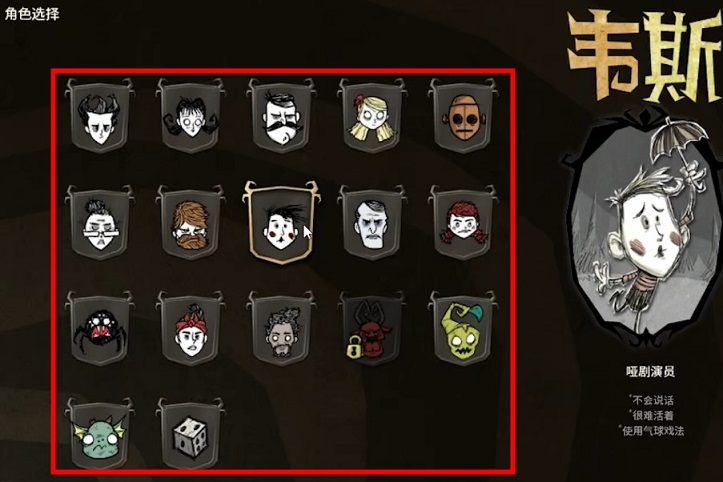Click the locked Wortox badge with padlock
723x482 pixels.
pos(372,328)
